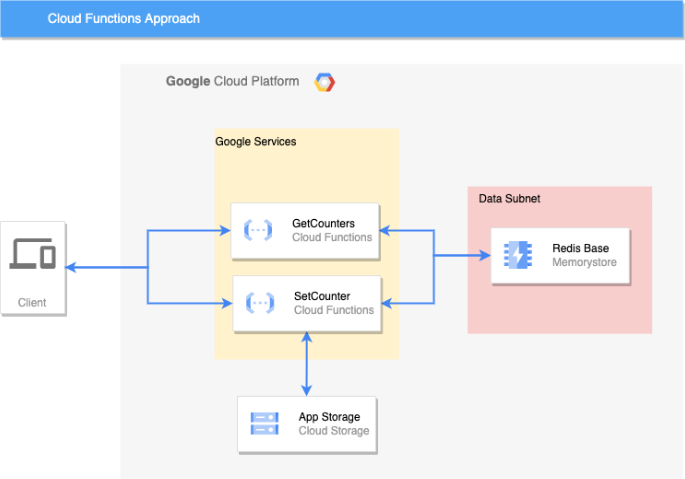The width and height of the screenshot is (685, 479).
Task: Select the 'Redis Base' label
Action: [x=580, y=248]
